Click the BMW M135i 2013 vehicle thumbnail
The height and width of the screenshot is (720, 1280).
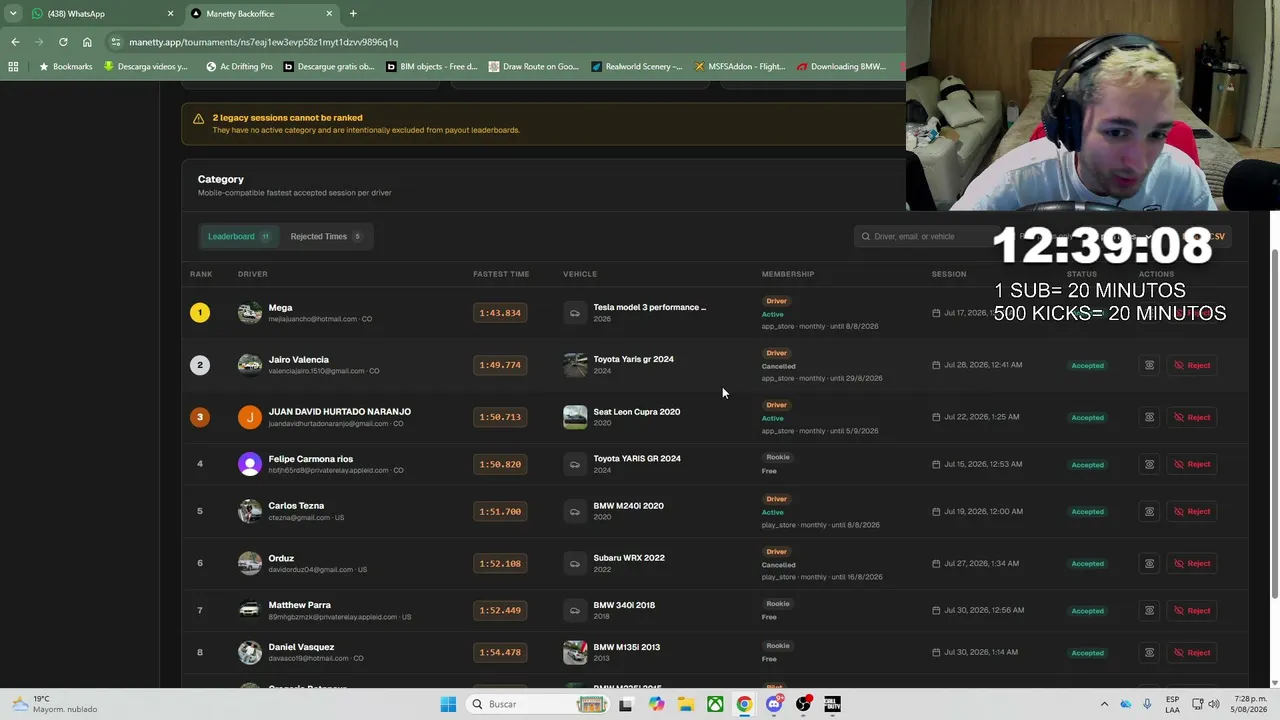[575, 652]
